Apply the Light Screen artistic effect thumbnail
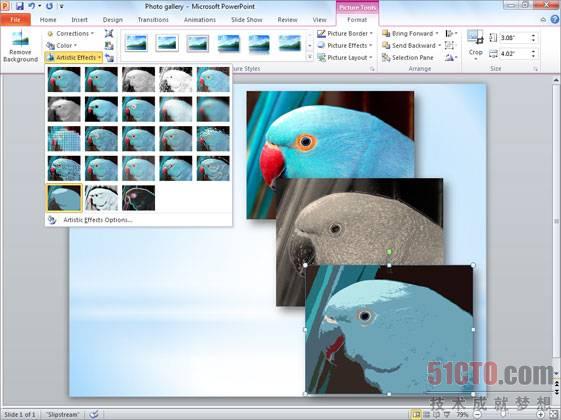The width and height of the screenshot is (561, 420). tap(64, 138)
